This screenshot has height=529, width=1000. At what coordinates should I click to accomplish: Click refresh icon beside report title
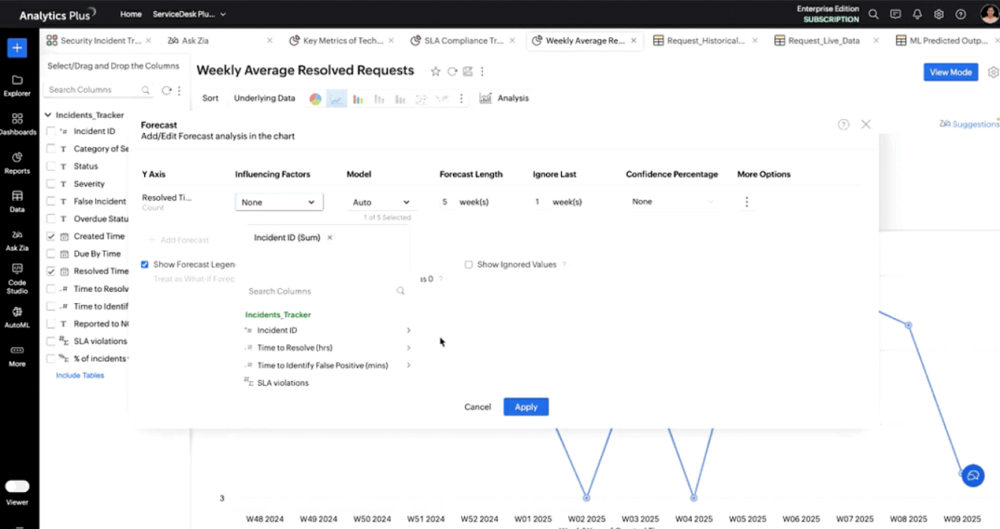point(452,71)
